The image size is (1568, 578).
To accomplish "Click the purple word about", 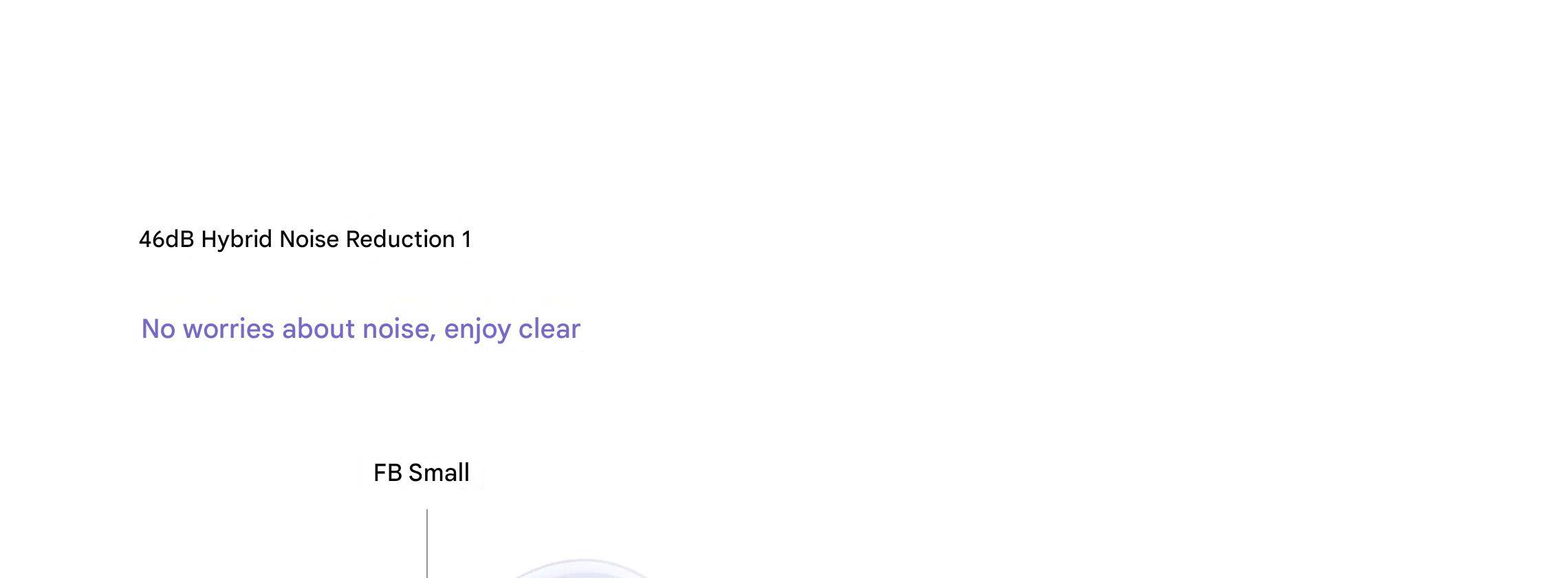I will tap(319, 329).
